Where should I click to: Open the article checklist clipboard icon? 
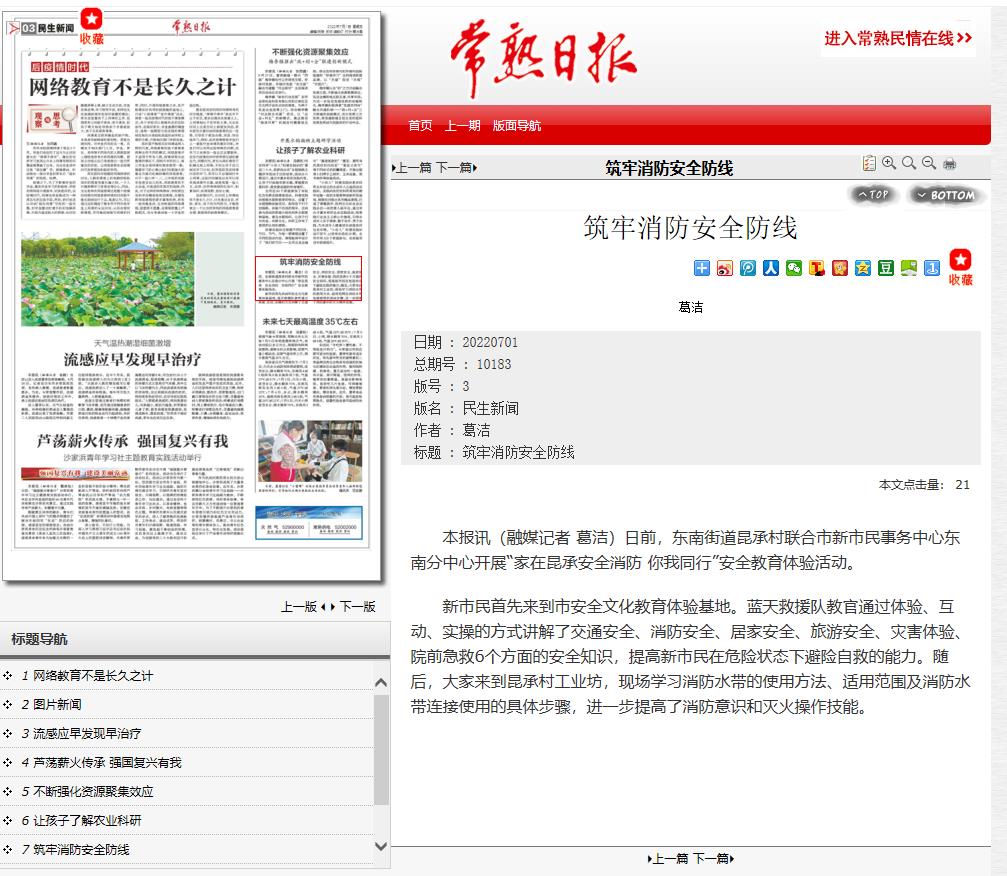click(869, 163)
